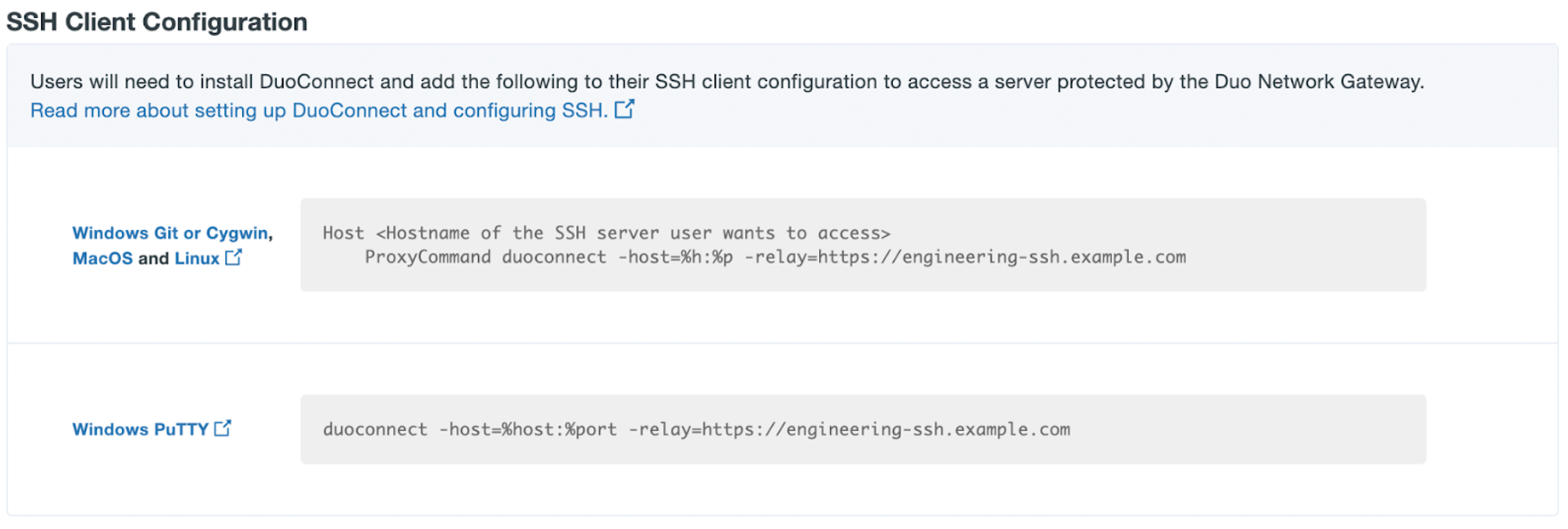Open the Windows PuTTY documentation link
The height and width of the screenshot is (529, 1568).
140,429
